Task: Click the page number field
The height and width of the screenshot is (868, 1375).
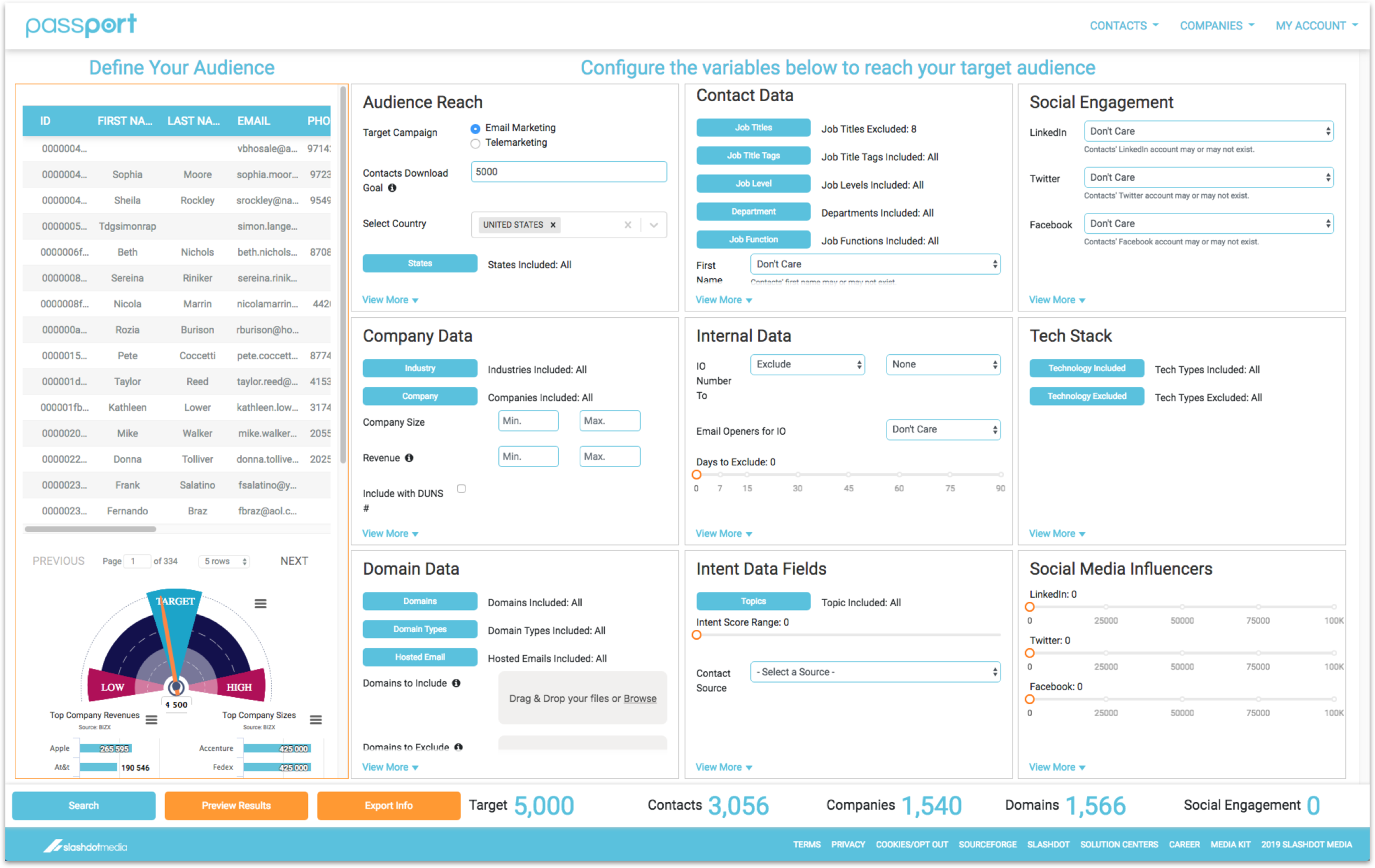Action: pyautogui.click(x=137, y=562)
